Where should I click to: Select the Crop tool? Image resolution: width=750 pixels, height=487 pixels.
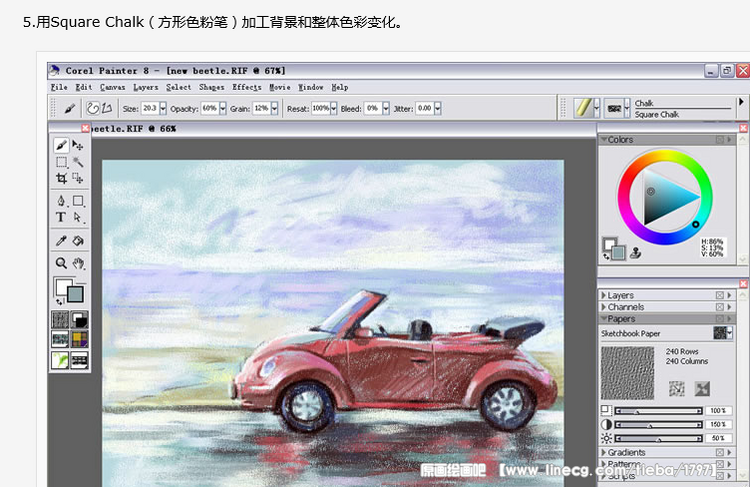61,178
